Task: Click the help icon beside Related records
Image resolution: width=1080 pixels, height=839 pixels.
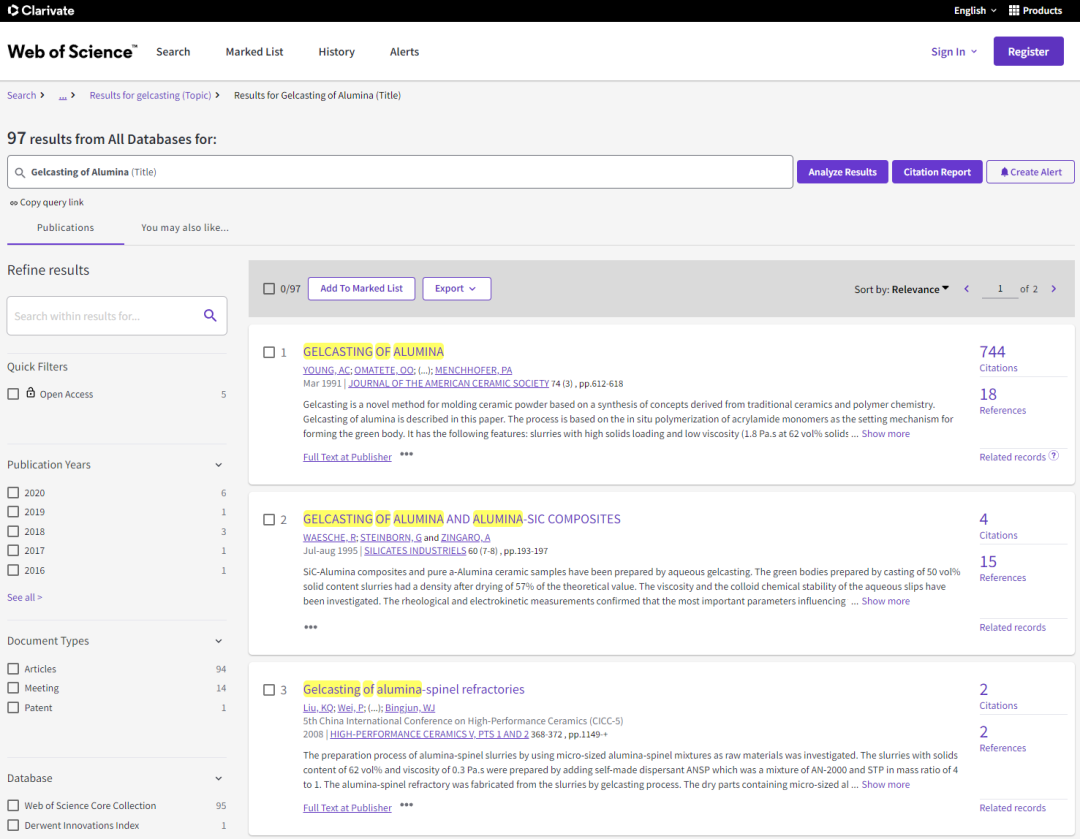Action: coord(1054,455)
